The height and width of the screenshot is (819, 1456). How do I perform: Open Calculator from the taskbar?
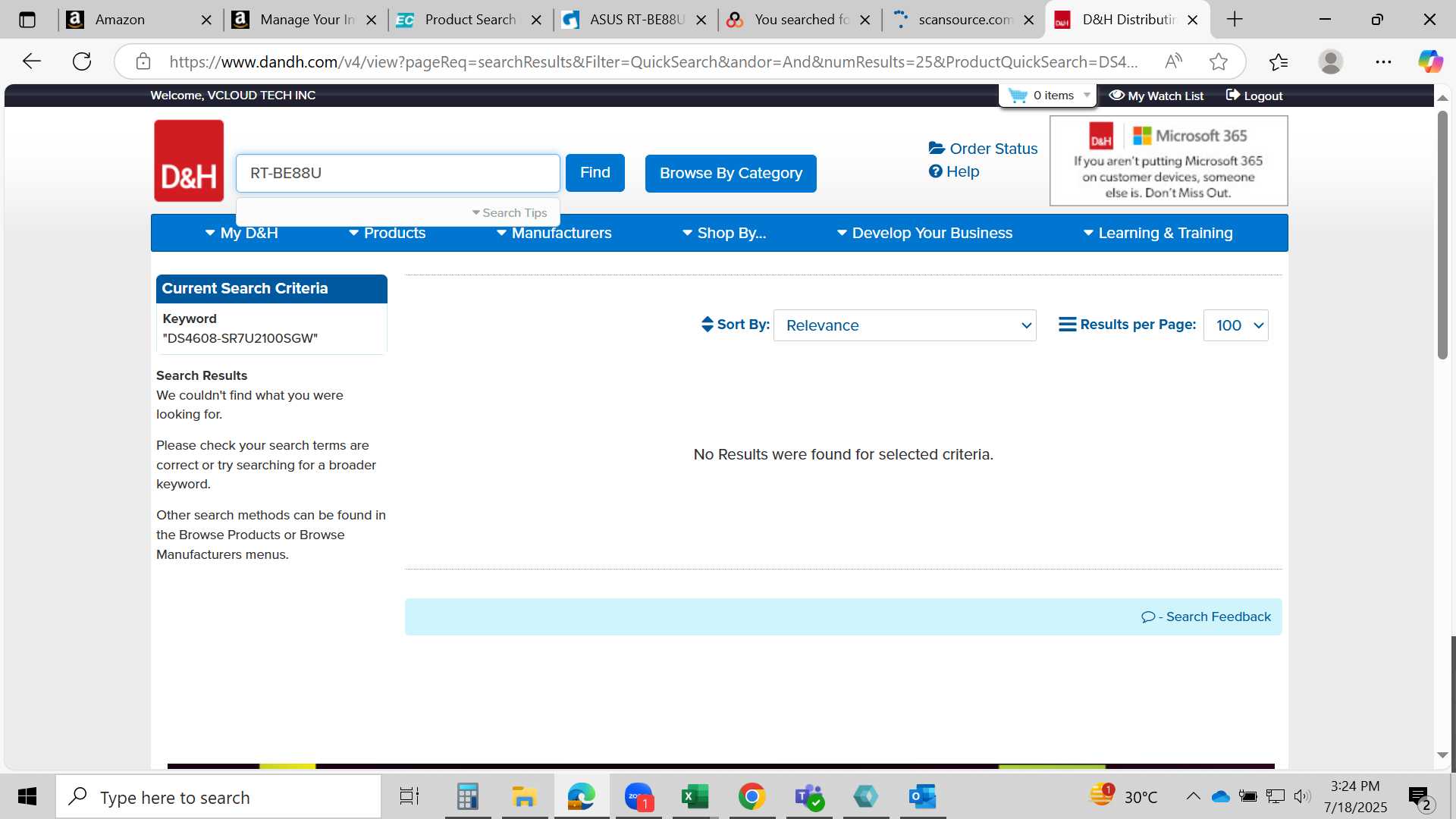click(x=467, y=797)
